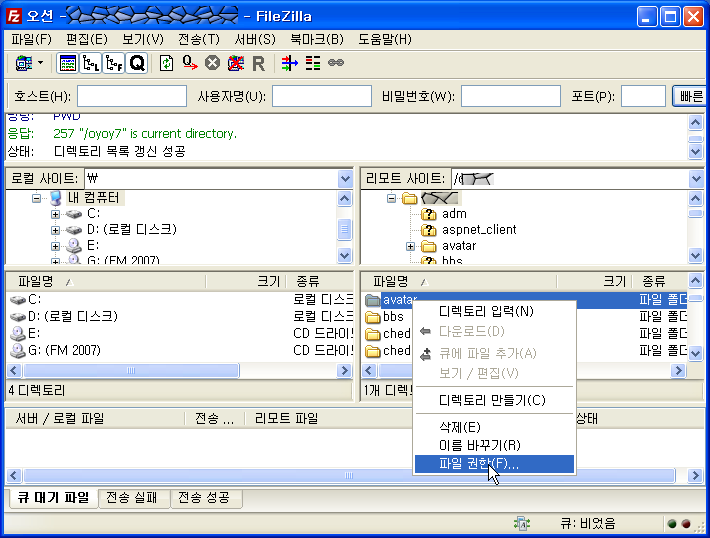The width and height of the screenshot is (710, 538).
Task: Click the disconnect from server icon
Action: (x=235, y=63)
